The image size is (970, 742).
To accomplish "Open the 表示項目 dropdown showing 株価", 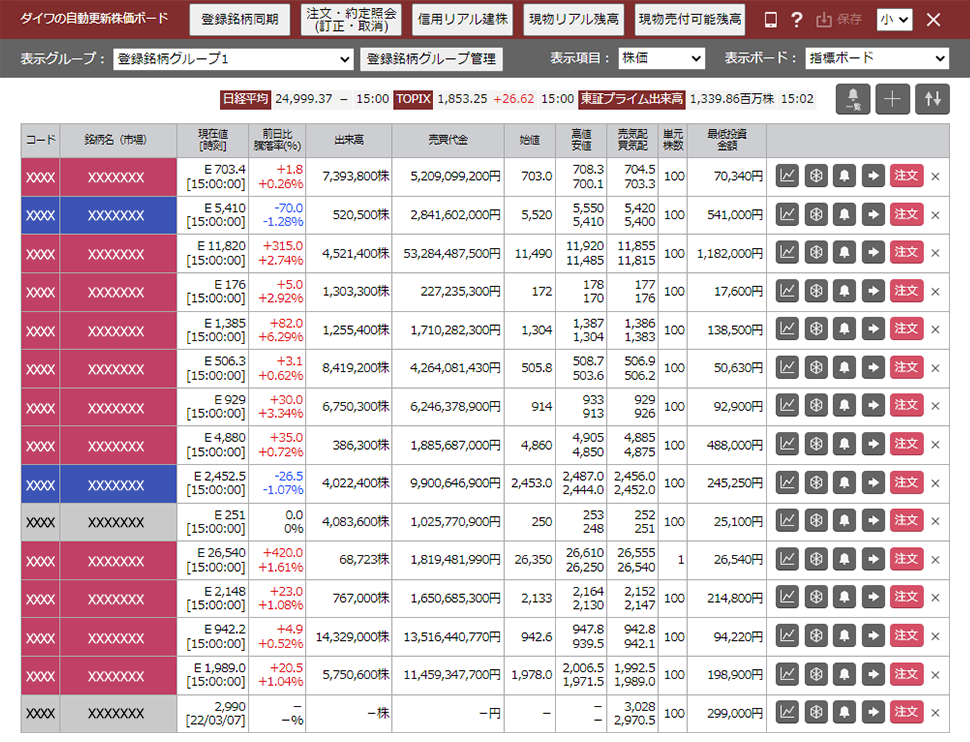I will tap(661, 59).
